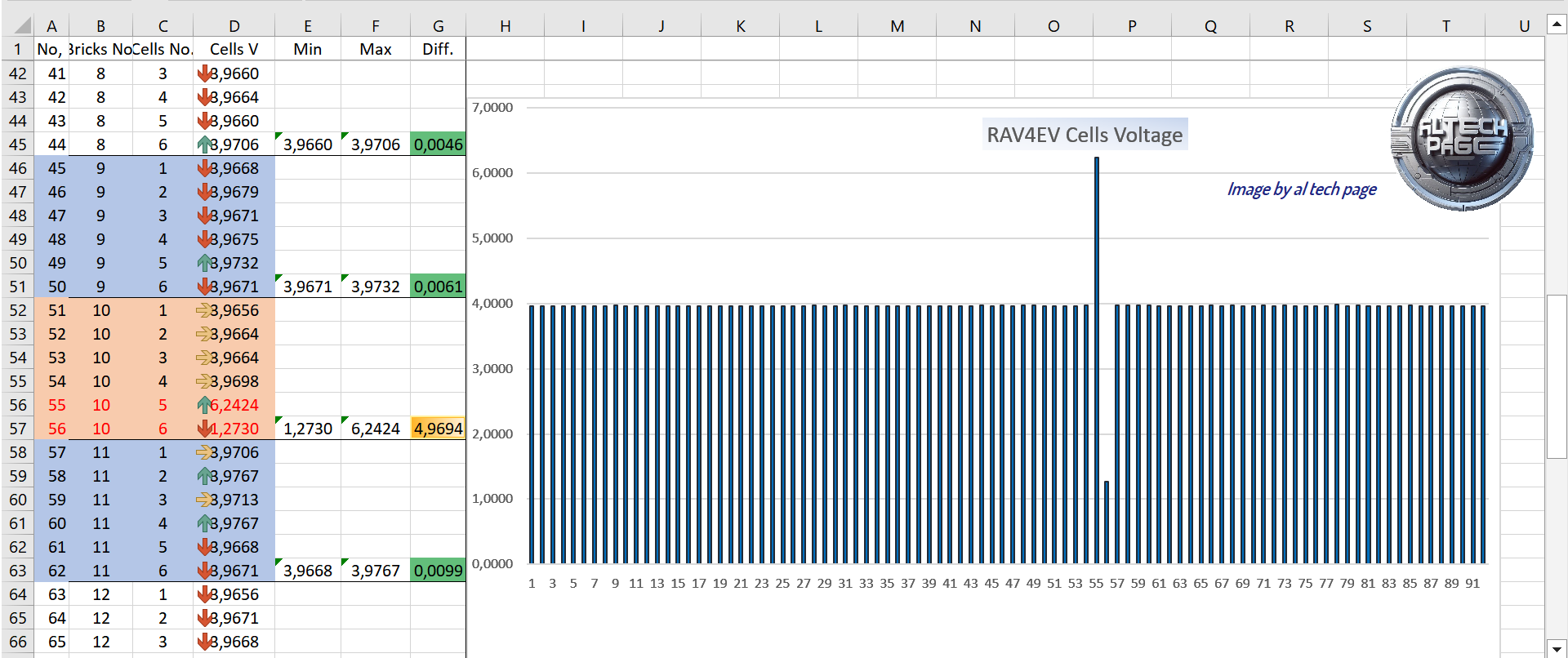Click the red down arrow beside 3,9679
The width and height of the screenshot is (1568, 658).
(204, 192)
